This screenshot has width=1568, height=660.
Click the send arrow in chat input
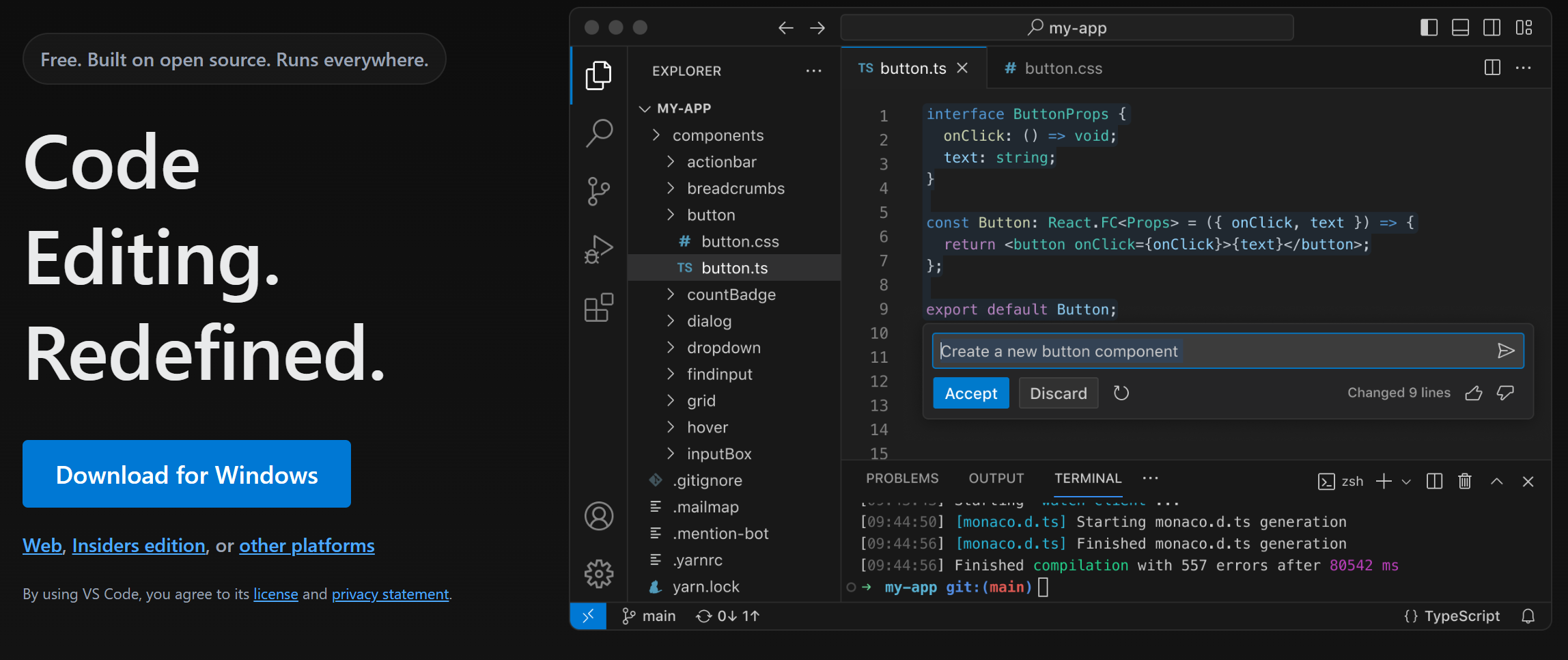pyautogui.click(x=1505, y=350)
